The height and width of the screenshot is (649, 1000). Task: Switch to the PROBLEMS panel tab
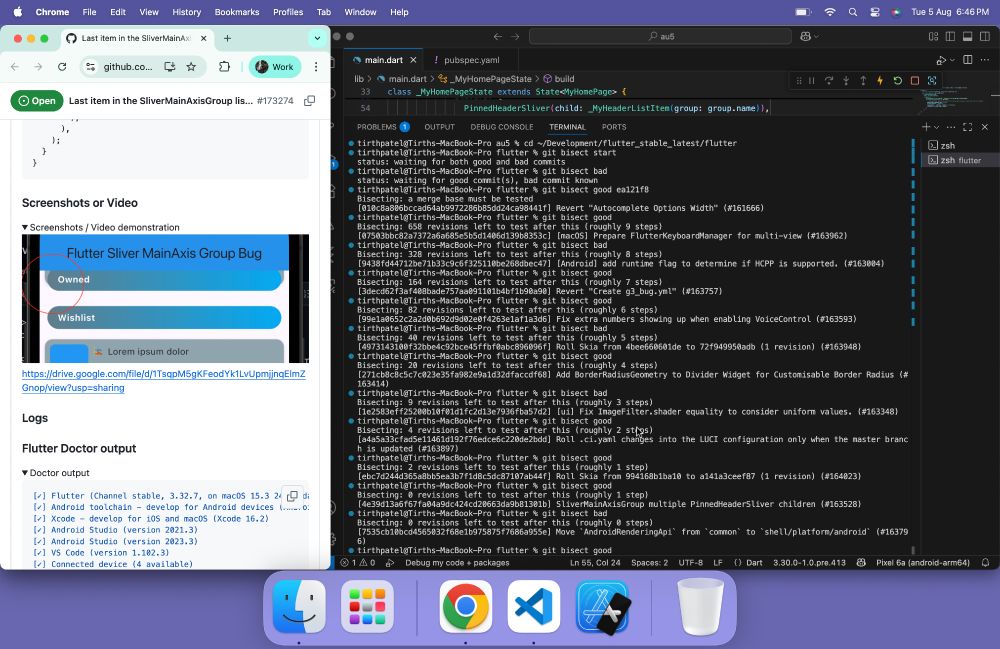tap(383, 127)
